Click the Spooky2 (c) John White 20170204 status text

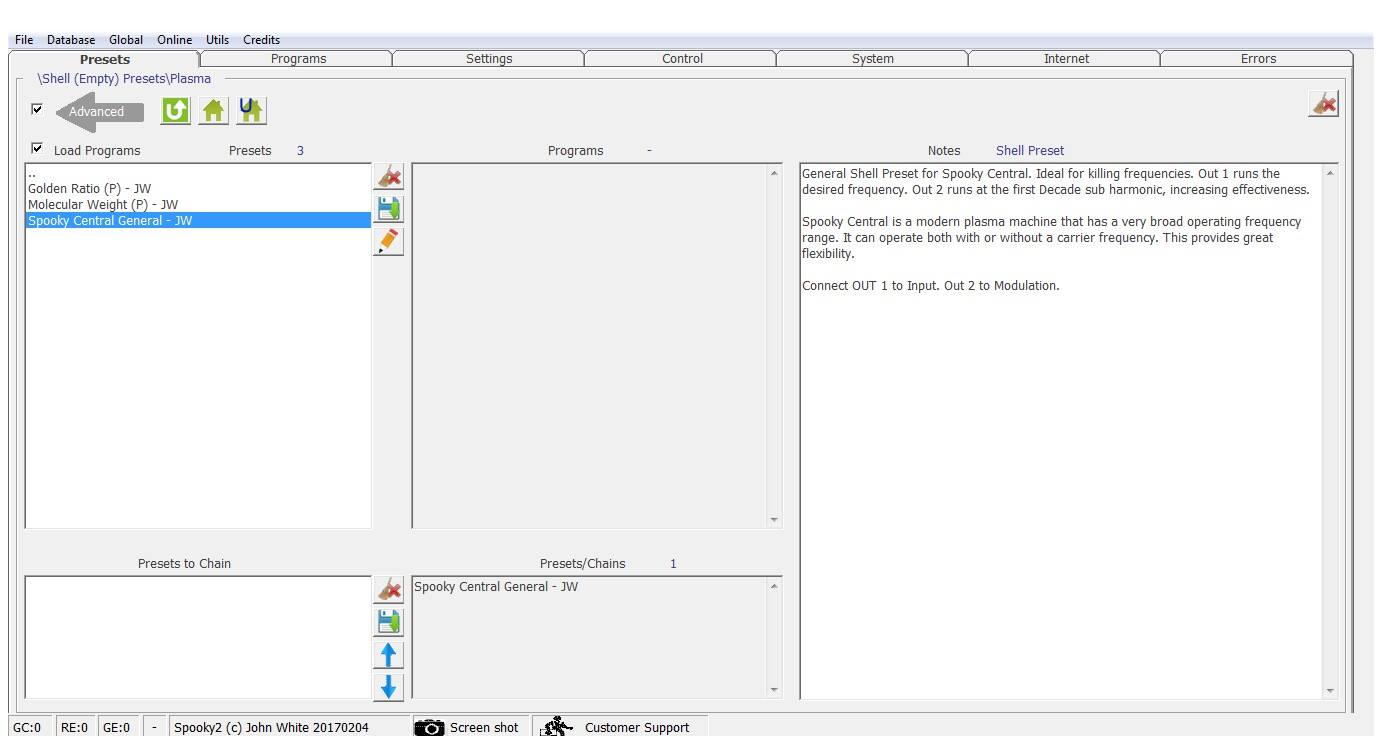(271, 727)
